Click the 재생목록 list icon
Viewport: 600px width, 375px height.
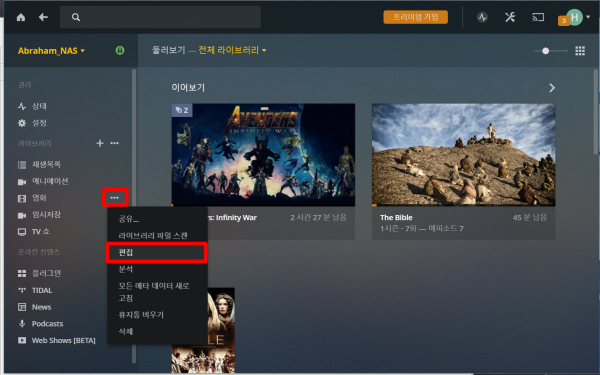(22, 165)
